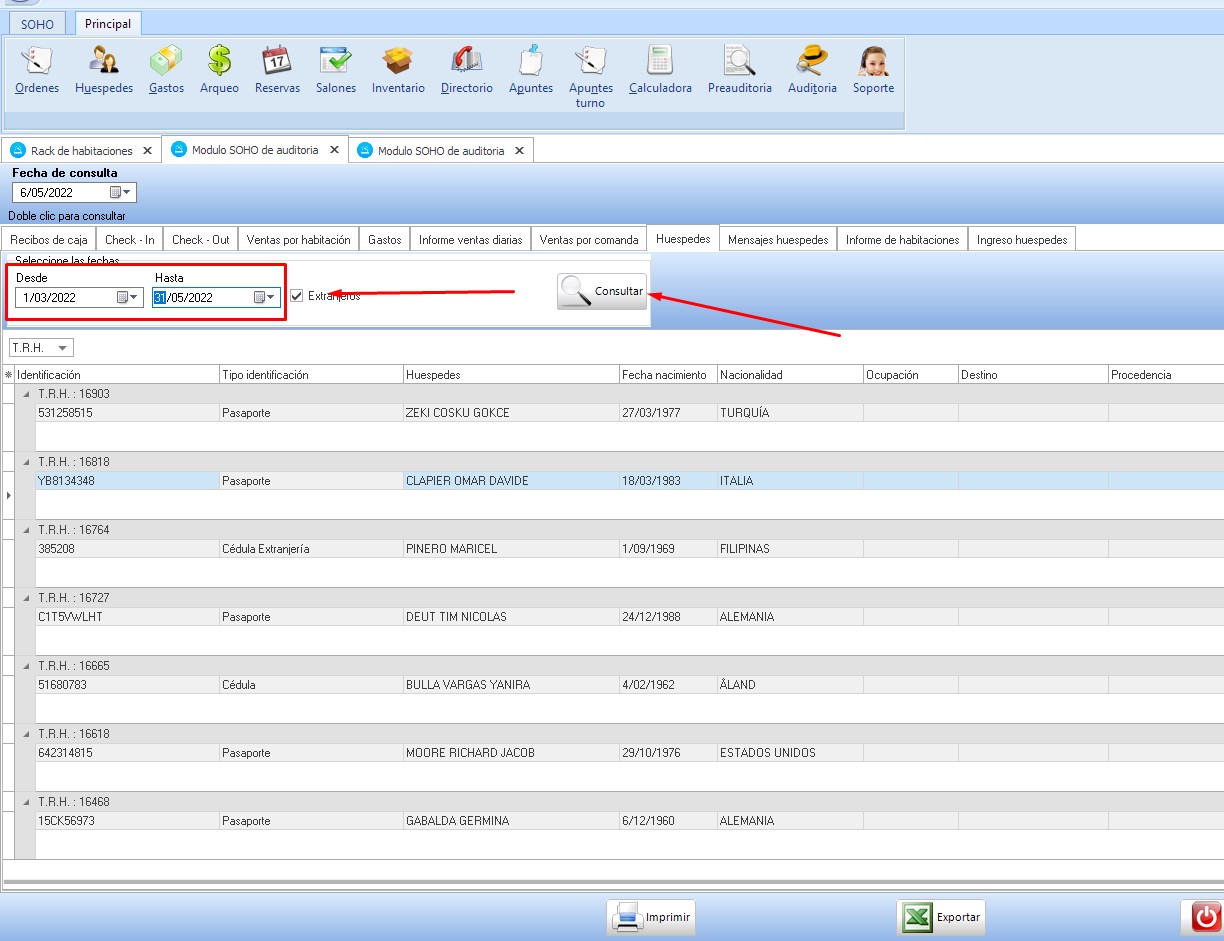Uncheck the Extranjeros checkbox

pyautogui.click(x=297, y=296)
